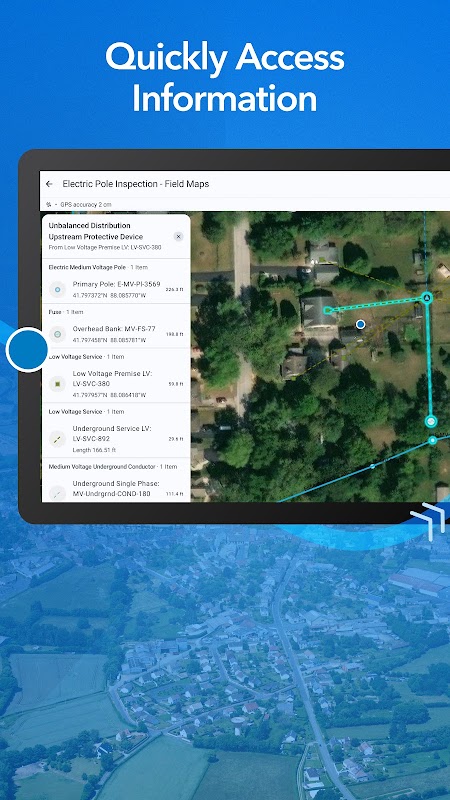
Task: Tap the Unbalanced Distribution Upstream Protective Device heading
Action: [x=95, y=231]
